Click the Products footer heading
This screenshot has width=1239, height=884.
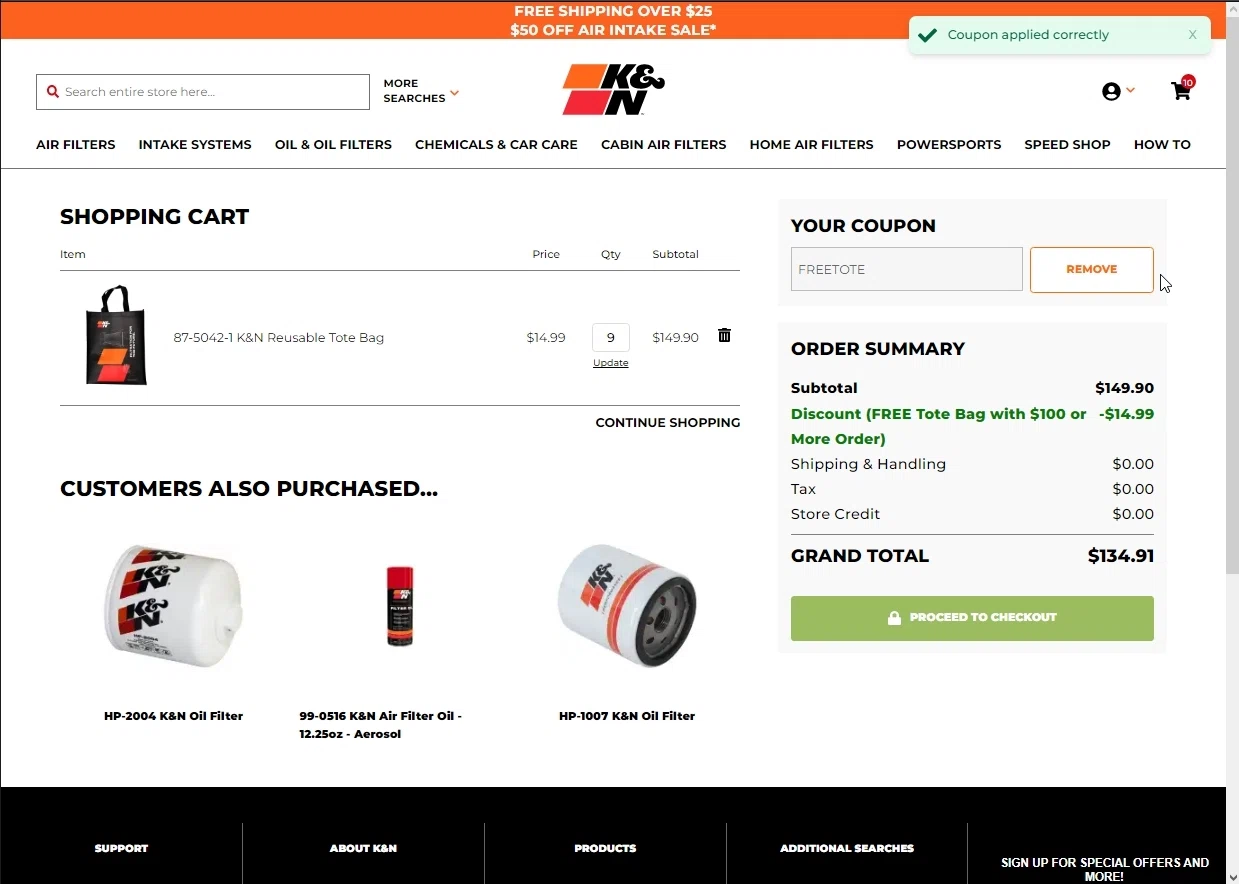click(605, 848)
